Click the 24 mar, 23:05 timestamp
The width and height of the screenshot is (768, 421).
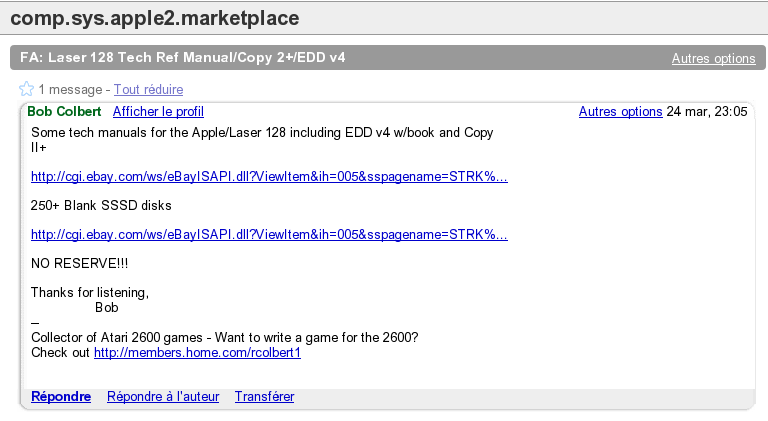(x=707, y=111)
